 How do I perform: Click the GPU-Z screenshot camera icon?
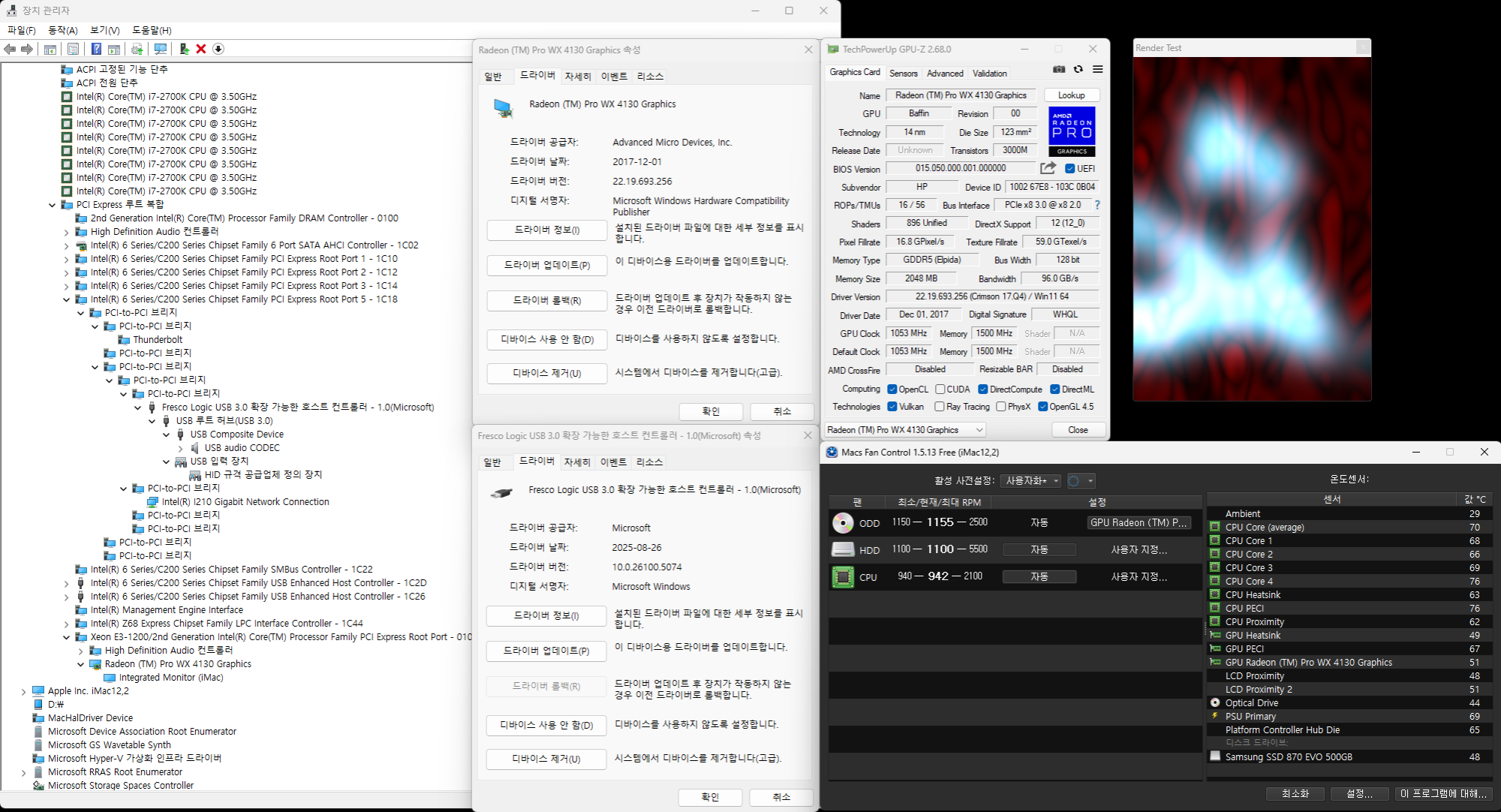[1059, 69]
